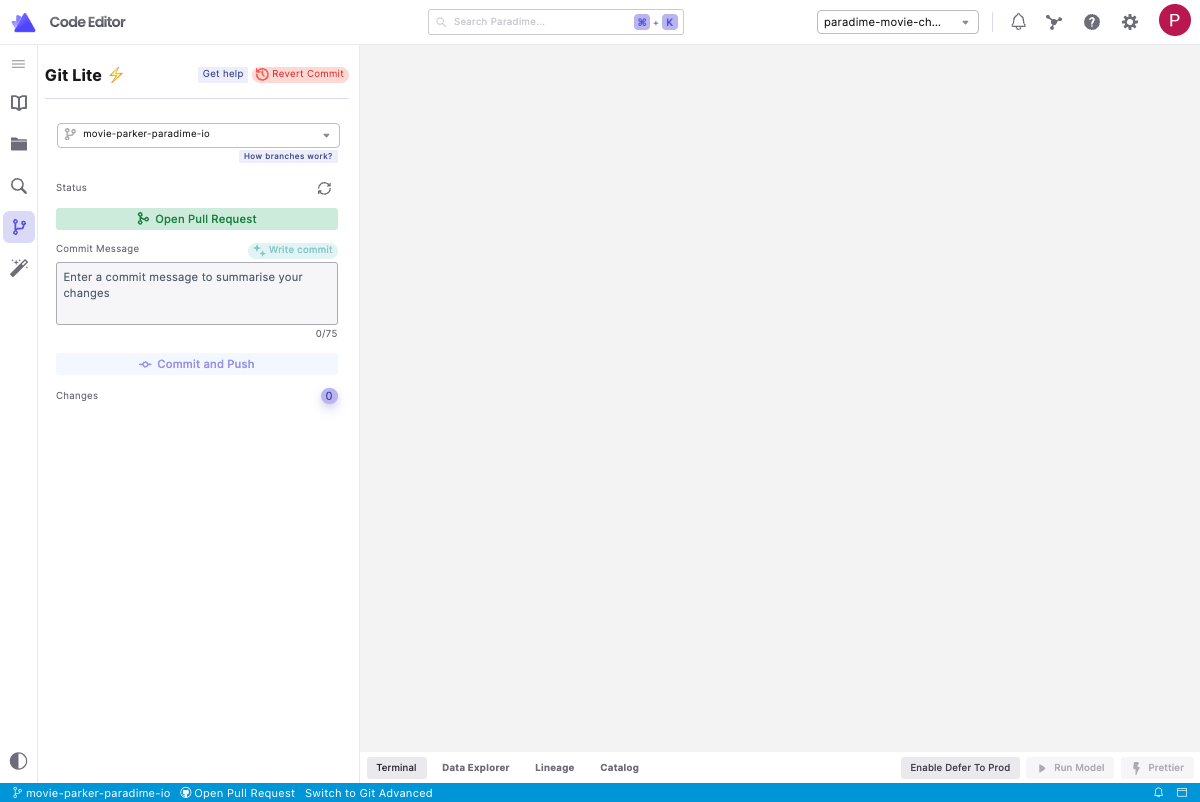Image resolution: width=1200 pixels, height=802 pixels.
Task: Expand the movie-parker-paradime-io branch dropdown
Action: coord(198,135)
